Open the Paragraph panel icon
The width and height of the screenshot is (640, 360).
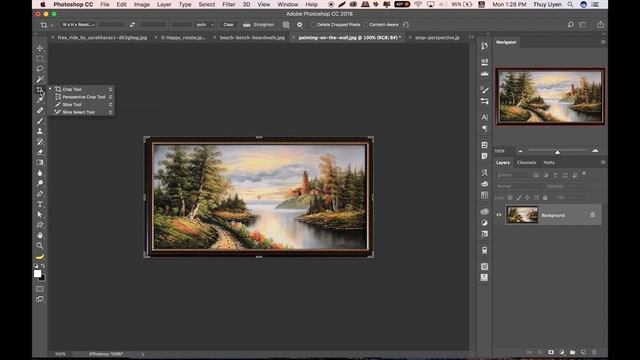click(x=484, y=129)
